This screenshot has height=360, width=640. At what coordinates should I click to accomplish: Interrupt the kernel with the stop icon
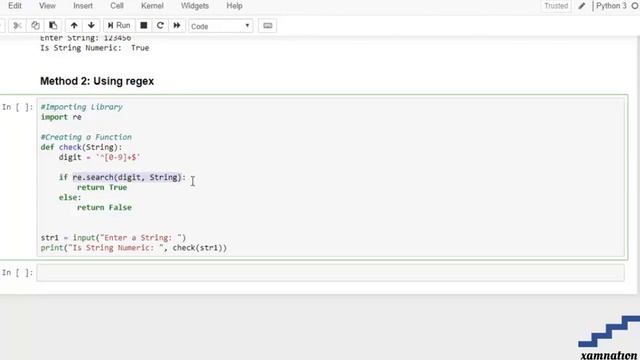144,26
